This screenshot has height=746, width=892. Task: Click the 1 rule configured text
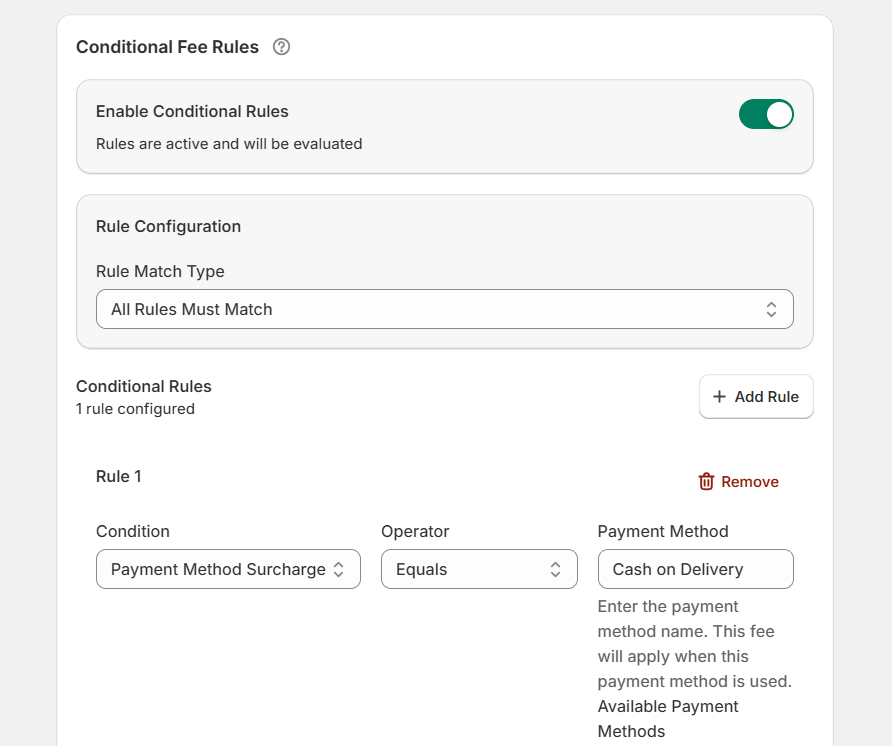(x=136, y=408)
